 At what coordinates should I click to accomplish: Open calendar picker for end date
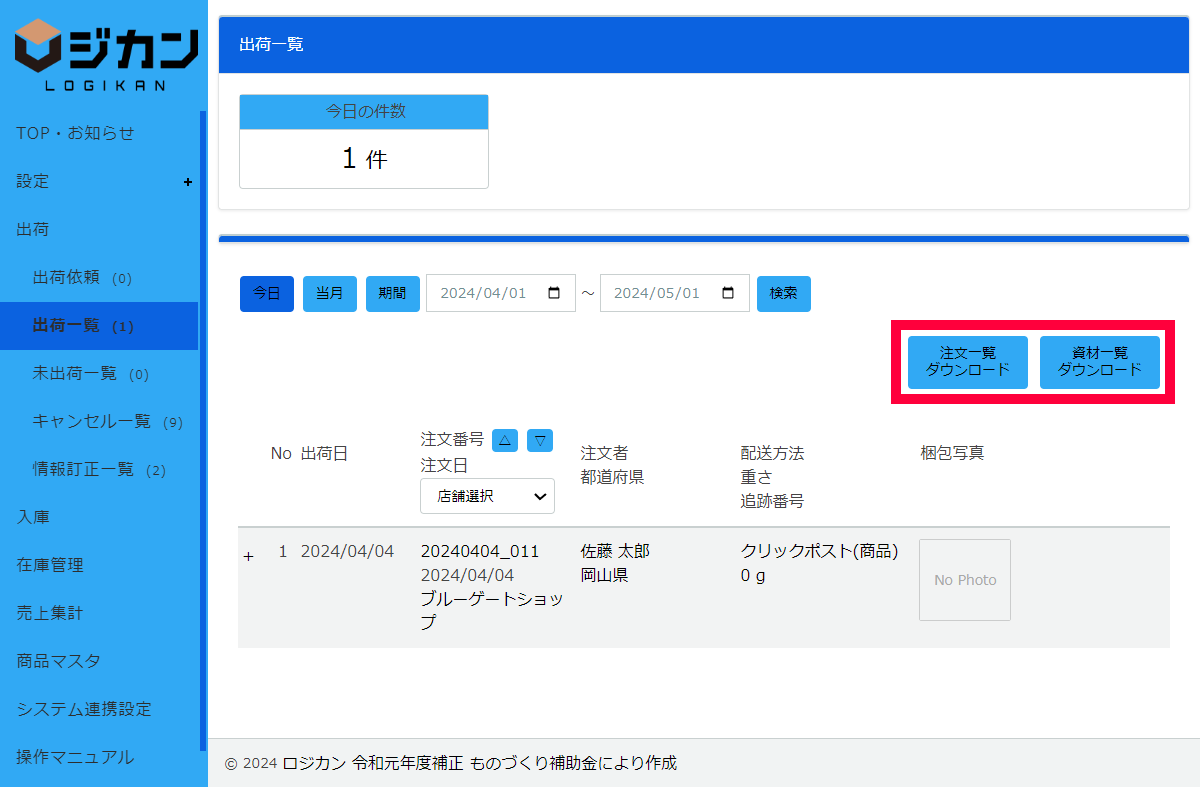tap(728, 293)
